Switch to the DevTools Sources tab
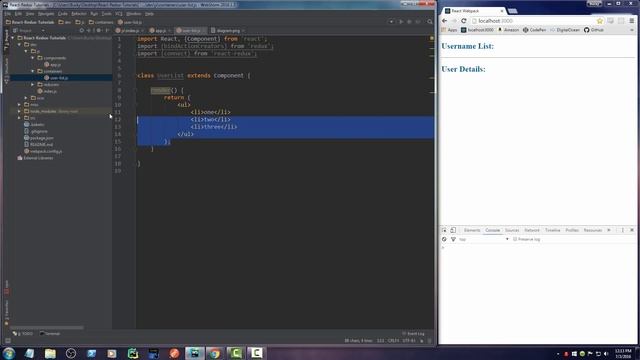This screenshot has height=360, width=640. [x=512, y=230]
